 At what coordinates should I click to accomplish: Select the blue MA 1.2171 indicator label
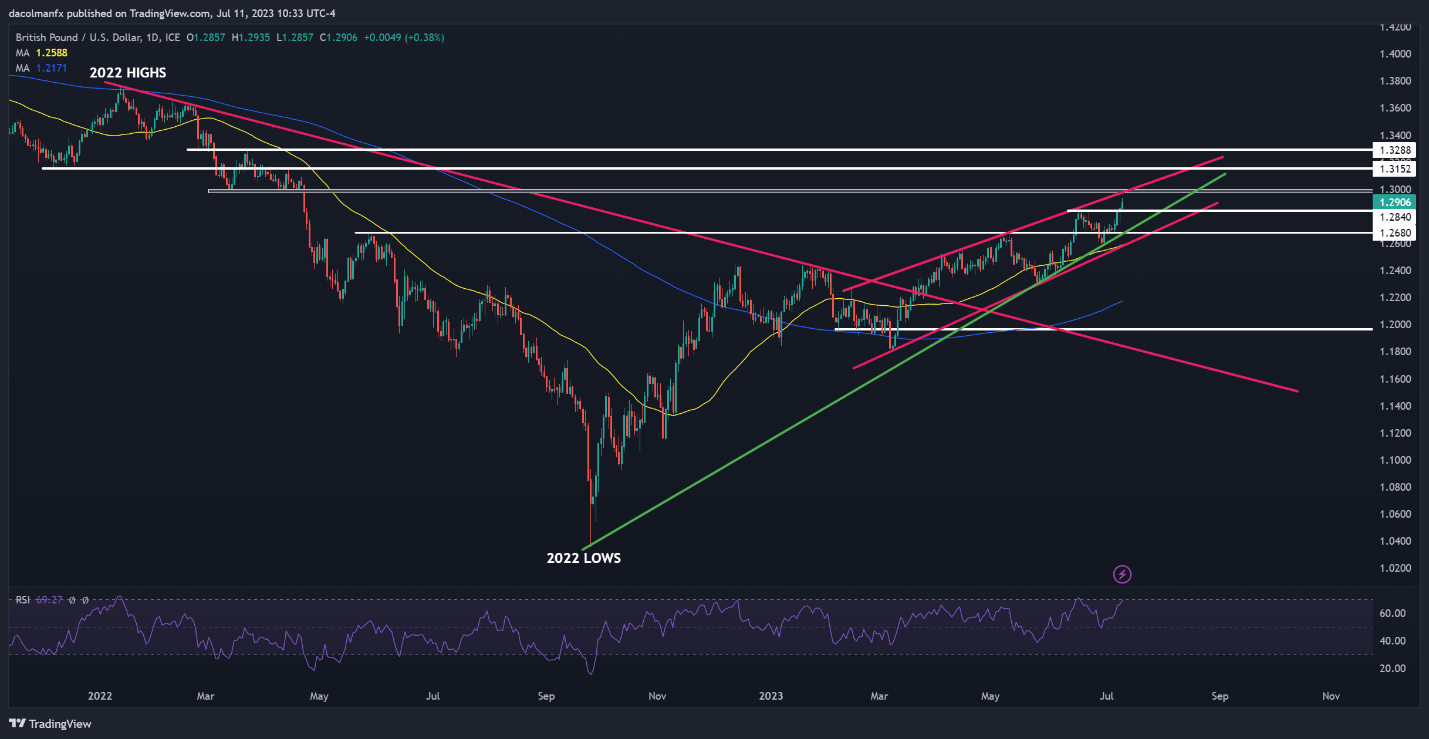pyautogui.click(x=41, y=67)
